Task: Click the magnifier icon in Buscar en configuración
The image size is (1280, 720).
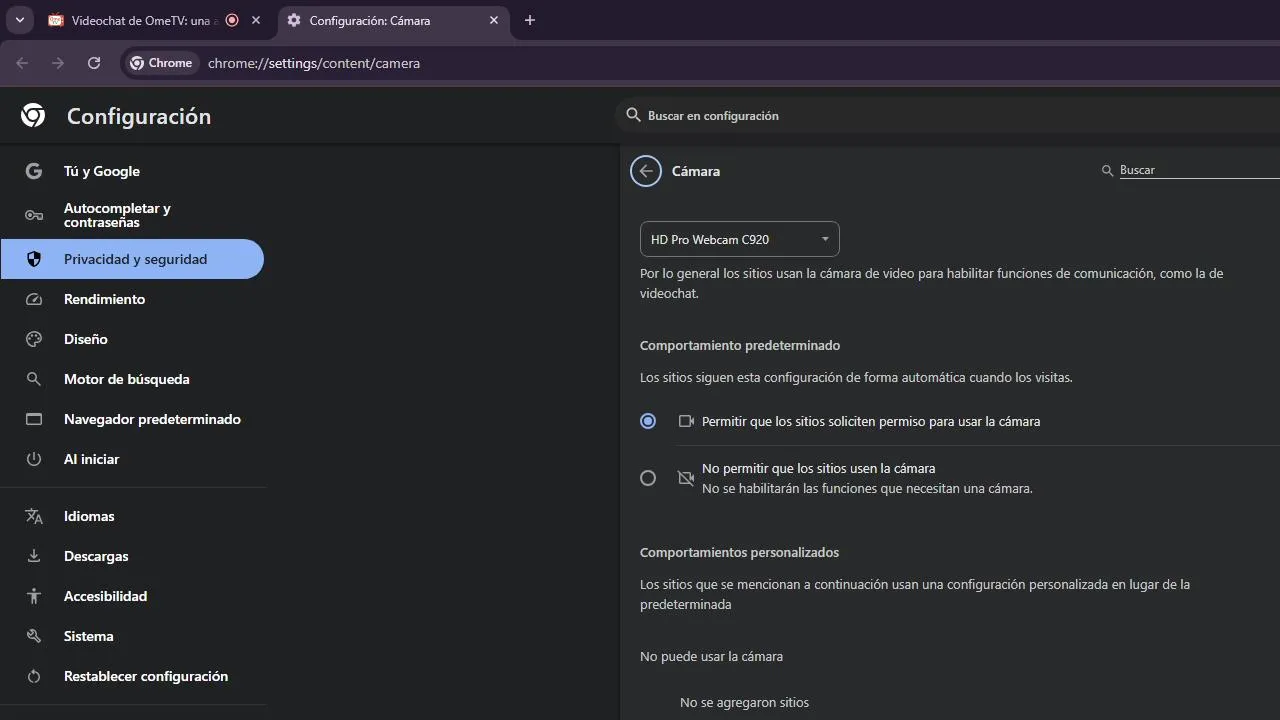Action: [633, 115]
